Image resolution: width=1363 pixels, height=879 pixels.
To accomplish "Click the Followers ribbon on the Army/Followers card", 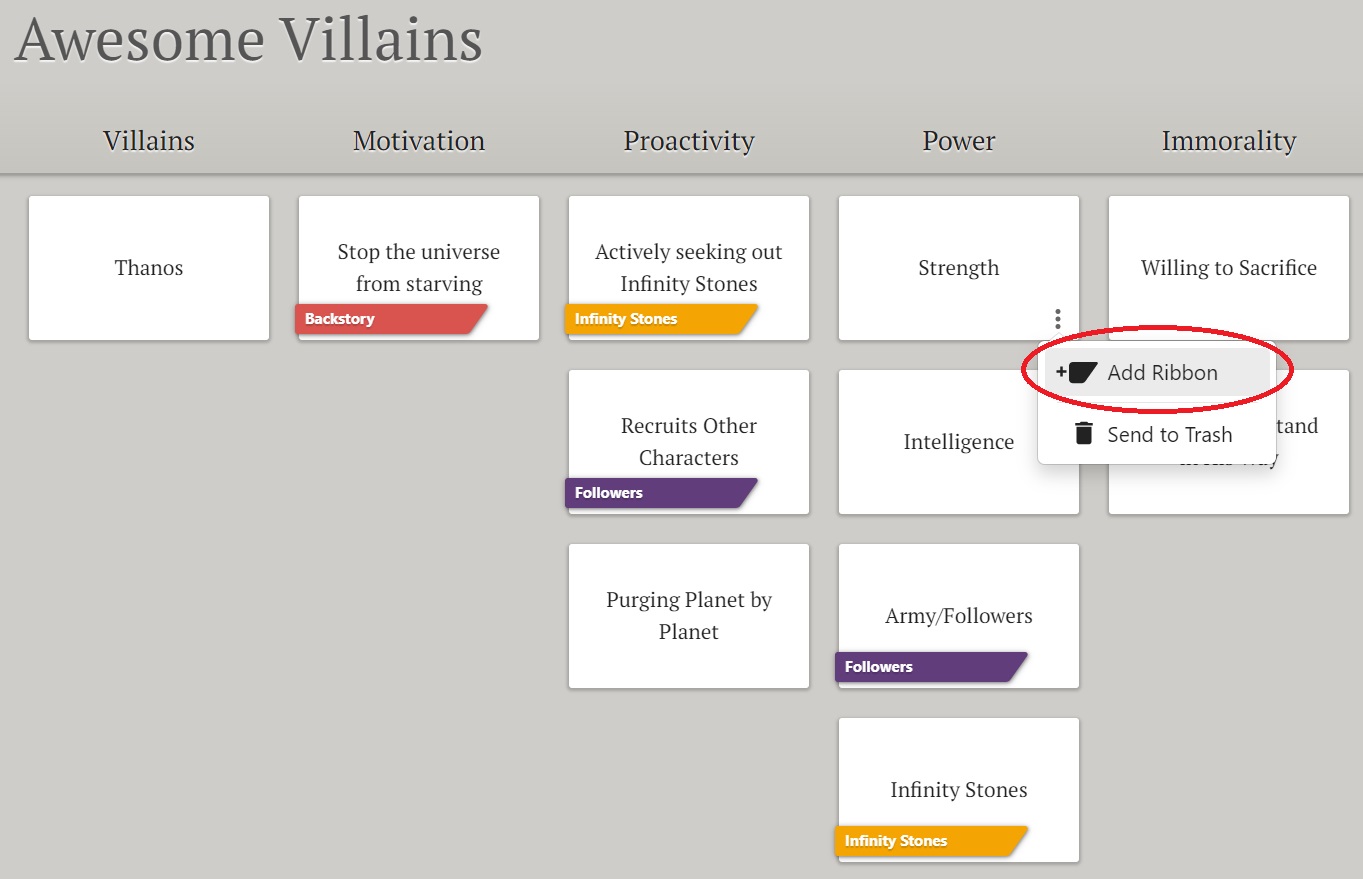I will pyautogui.click(x=931, y=667).
